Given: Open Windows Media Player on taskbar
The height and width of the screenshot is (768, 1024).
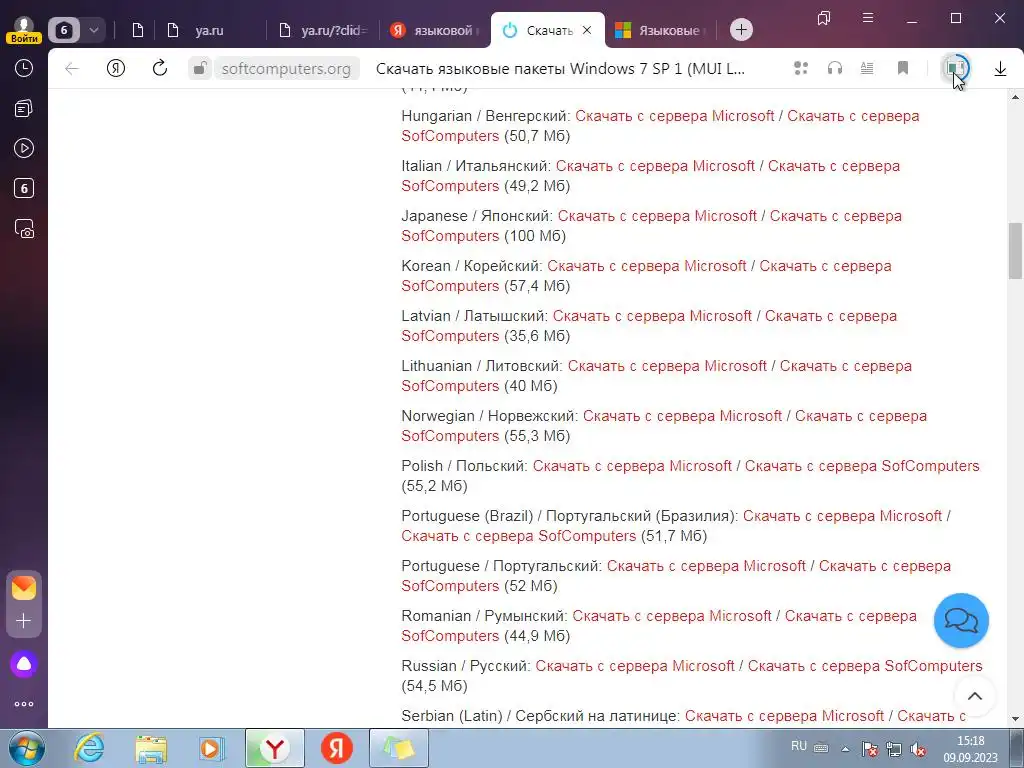Looking at the screenshot, I should coord(212,748).
